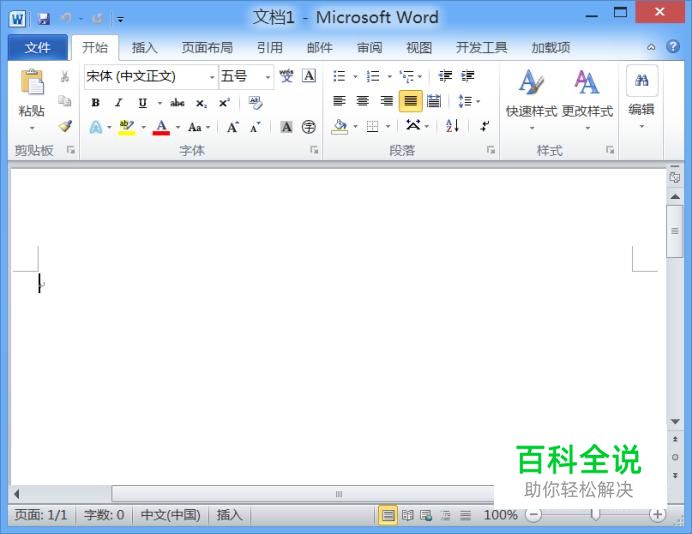Minimize the ribbon with caret icon
This screenshot has height=534, width=692.
[651, 47]
